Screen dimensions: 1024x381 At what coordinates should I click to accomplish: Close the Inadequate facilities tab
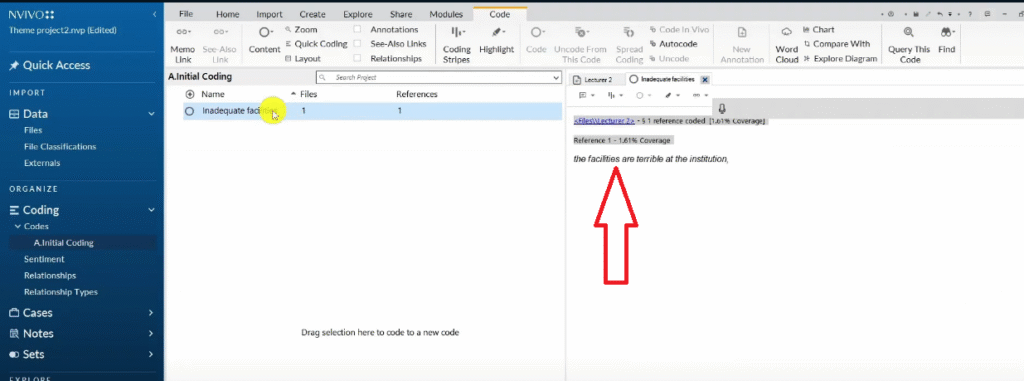click(705, 80)
